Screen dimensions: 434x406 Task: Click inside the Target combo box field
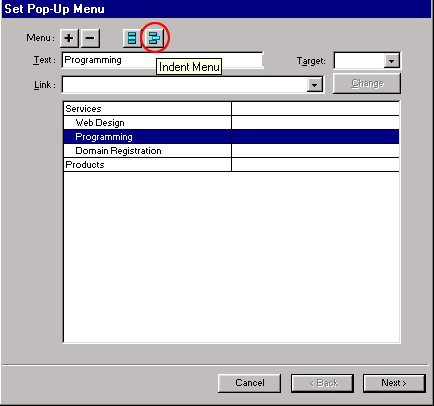point(359,61)
